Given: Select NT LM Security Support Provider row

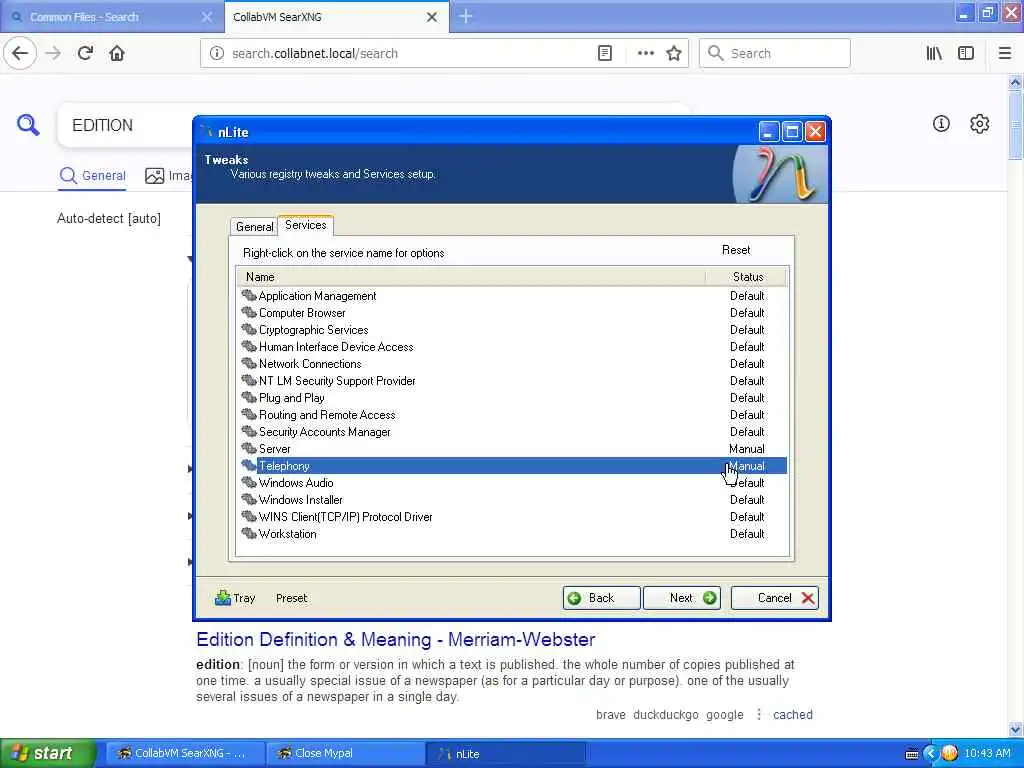Looking at the screenshot, I should click(x=513, y=381).
